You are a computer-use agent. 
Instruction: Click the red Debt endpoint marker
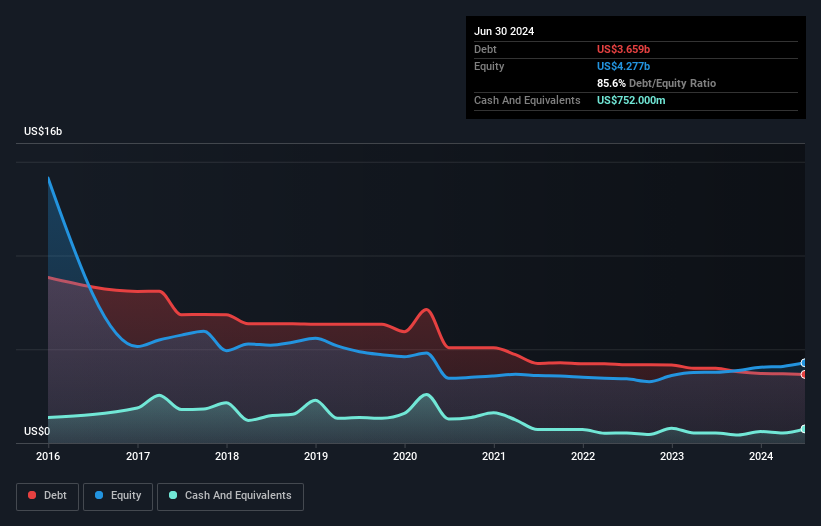point(804,374)
